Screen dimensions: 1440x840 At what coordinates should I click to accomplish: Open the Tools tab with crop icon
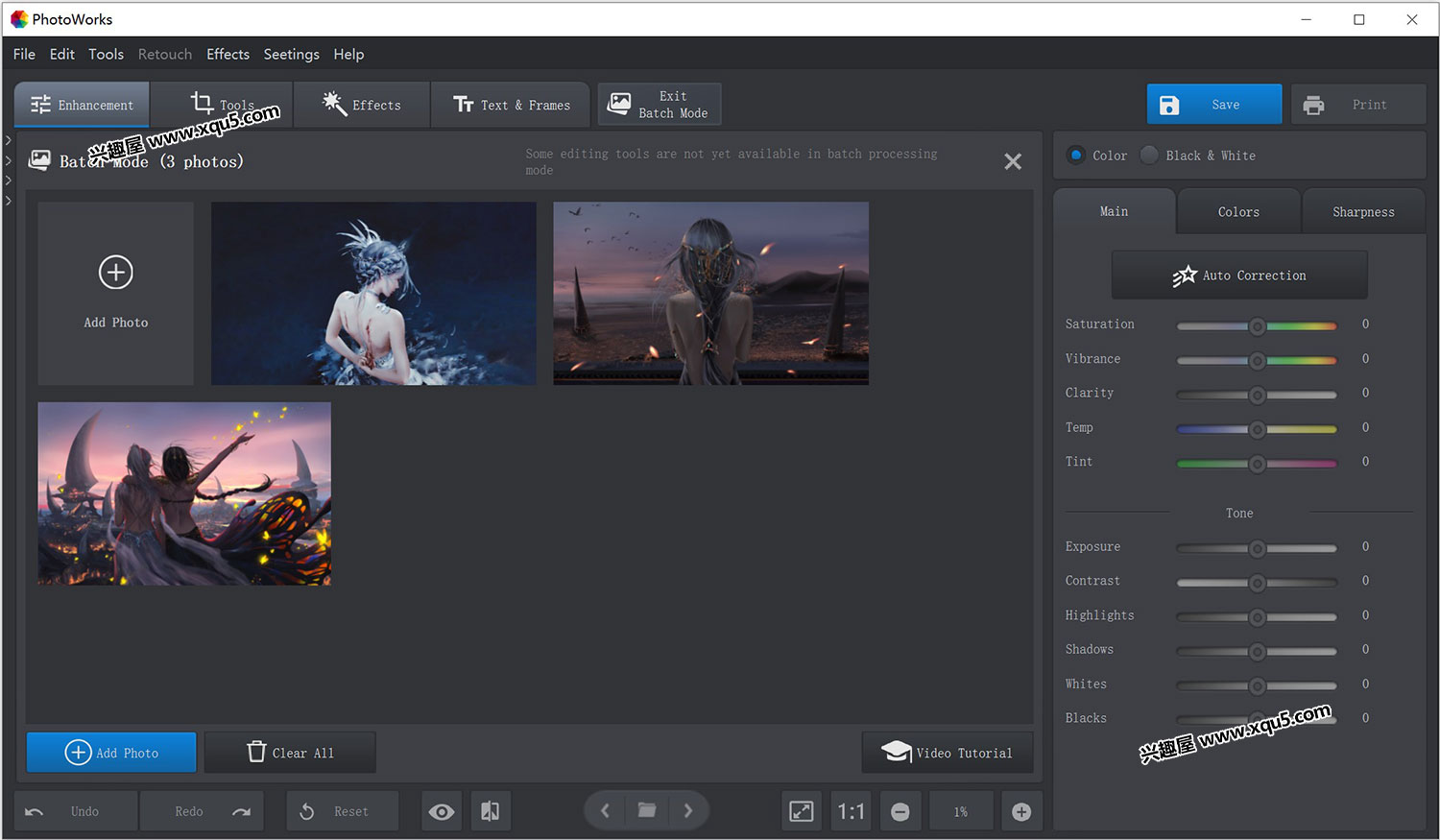point(222,105)
